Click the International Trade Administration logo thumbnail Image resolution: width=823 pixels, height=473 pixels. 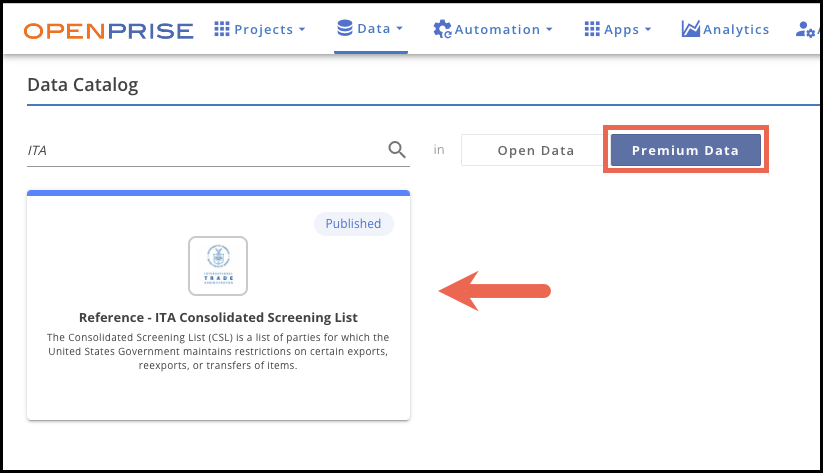point(218,266)
